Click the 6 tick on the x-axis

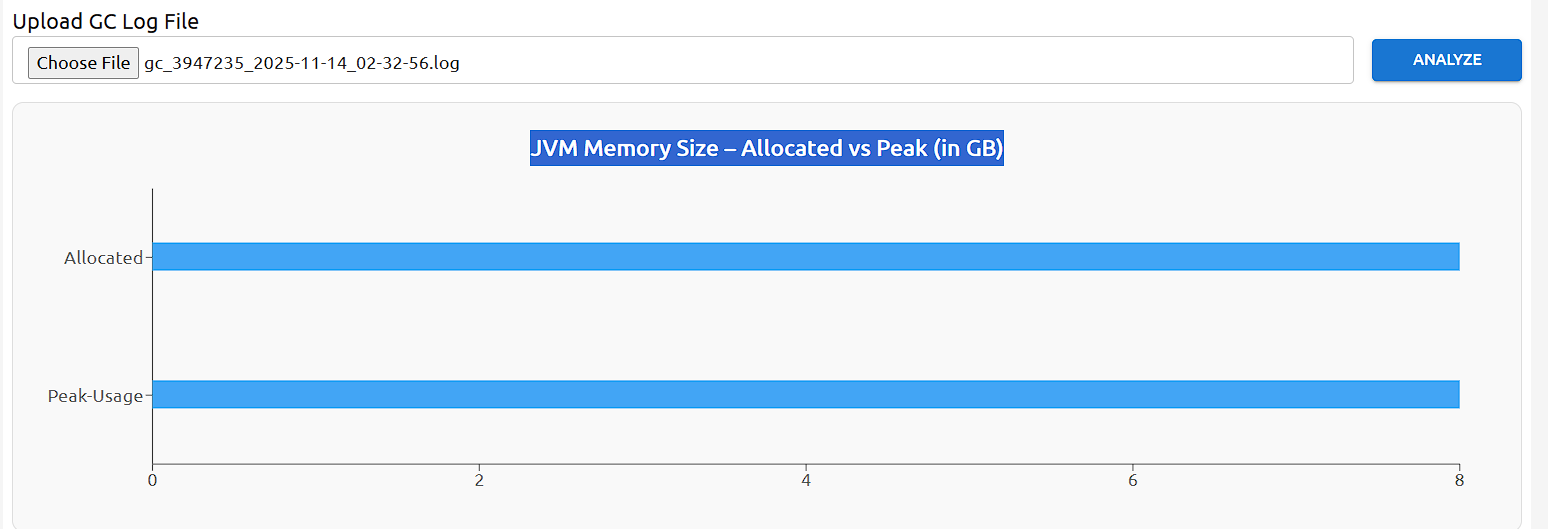coord(1133,480)
